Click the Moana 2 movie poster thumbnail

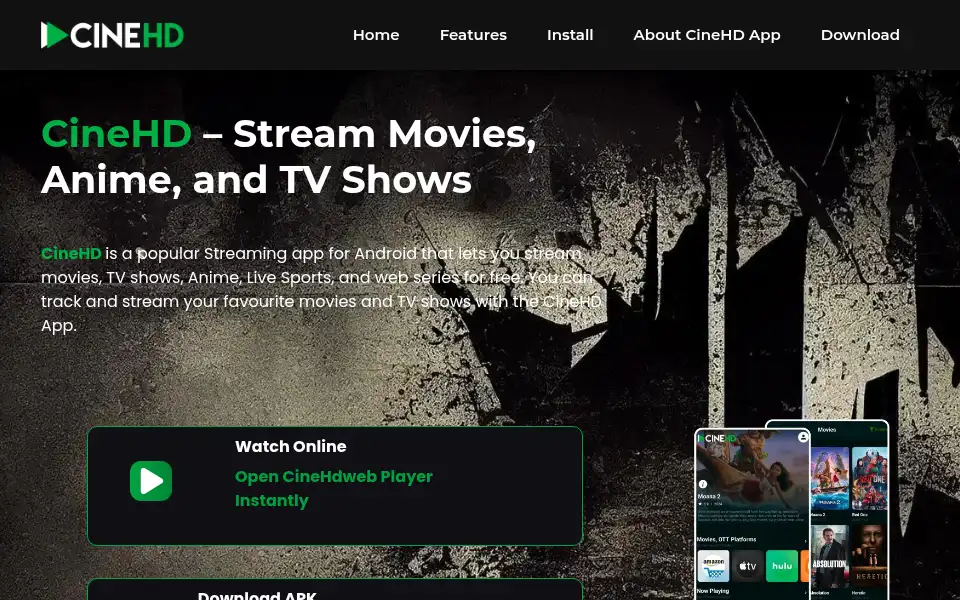click(830, 478)
